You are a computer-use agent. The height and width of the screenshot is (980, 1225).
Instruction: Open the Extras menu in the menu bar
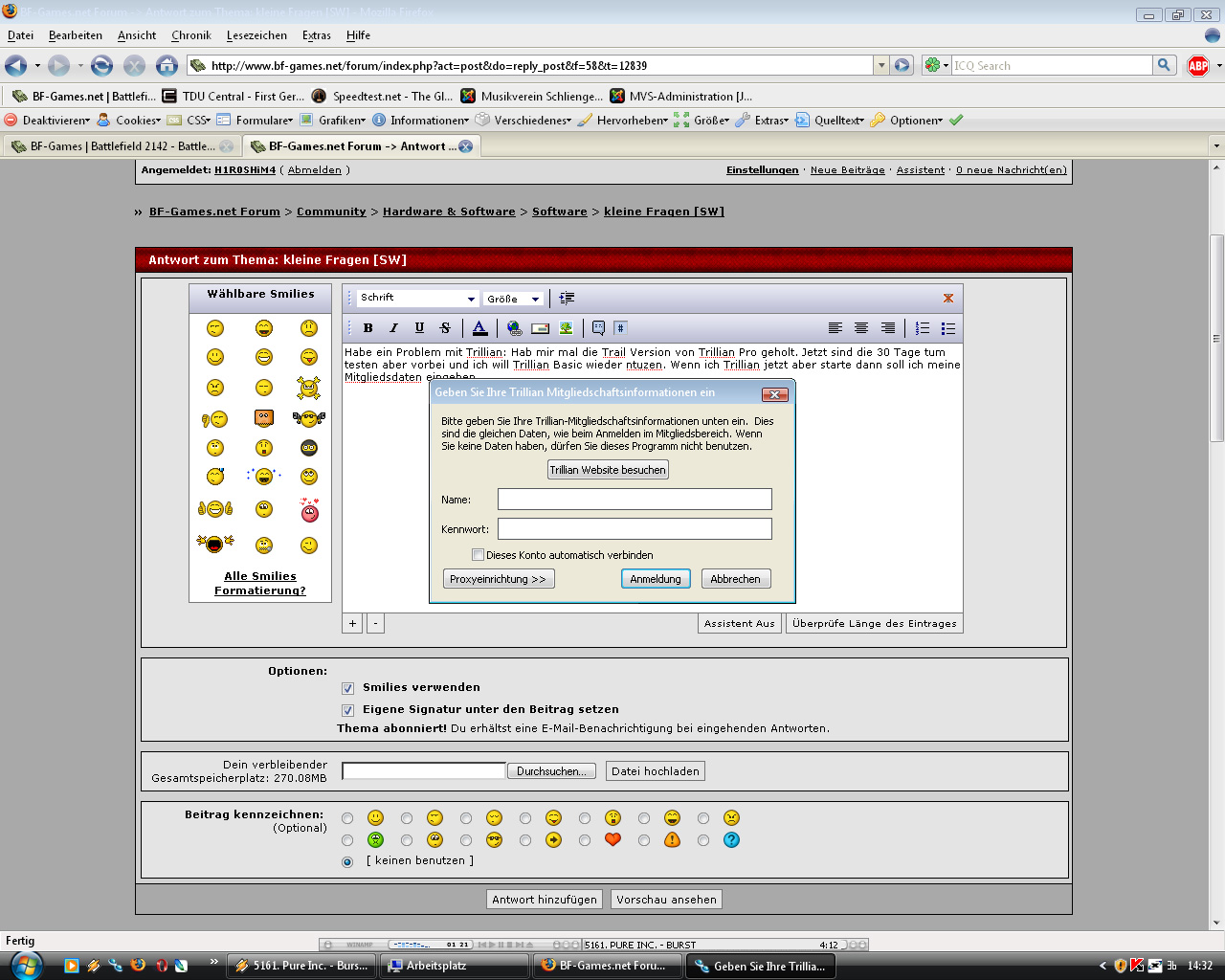317,35
